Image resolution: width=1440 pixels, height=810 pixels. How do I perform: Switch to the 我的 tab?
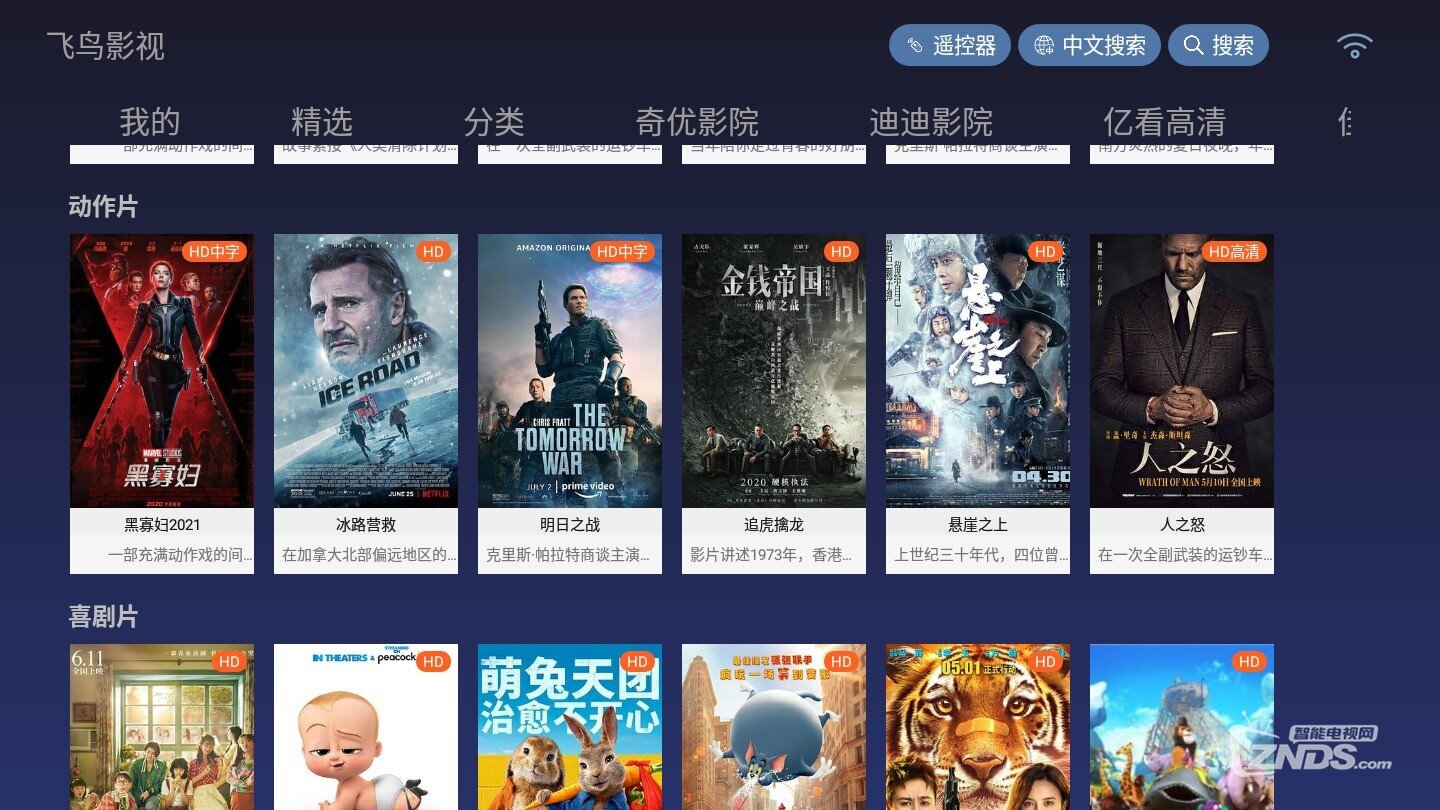click(x=150, y=122)
